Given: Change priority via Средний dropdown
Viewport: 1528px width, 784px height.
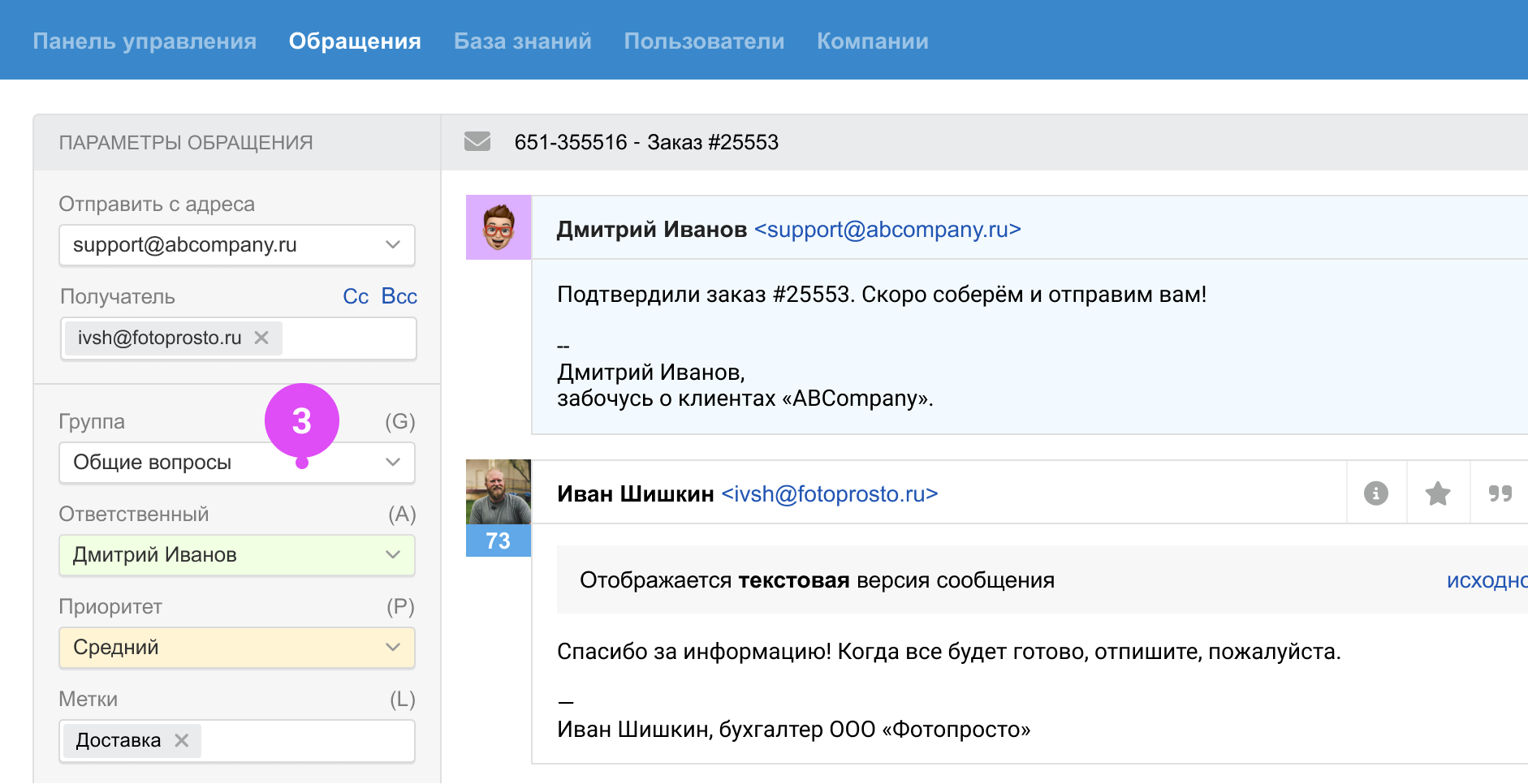Looking at the screenshot, I should (236, 648).
